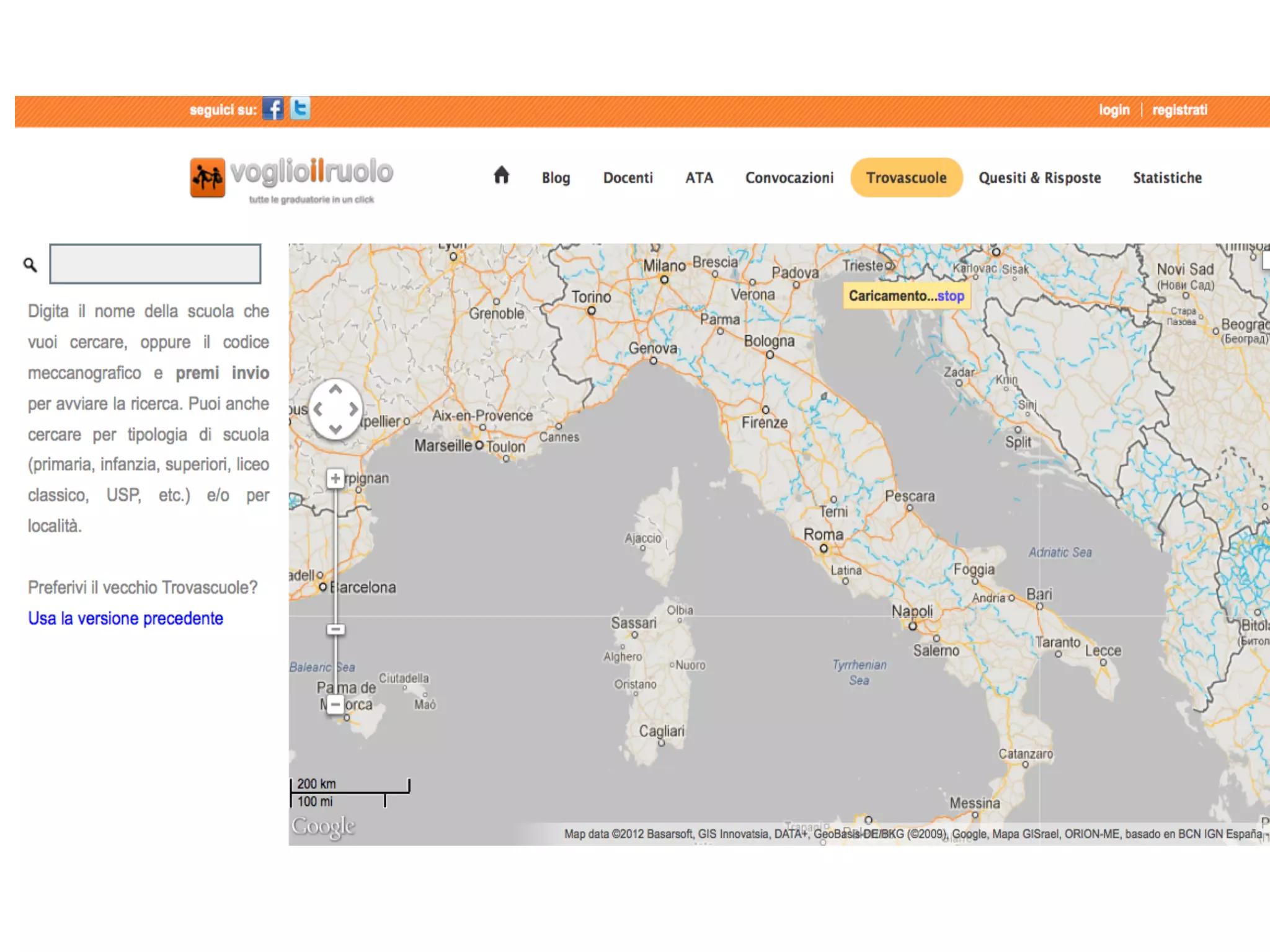Click the seguici su label
This screenshot has height=952, width=1270.
point(223,110)
